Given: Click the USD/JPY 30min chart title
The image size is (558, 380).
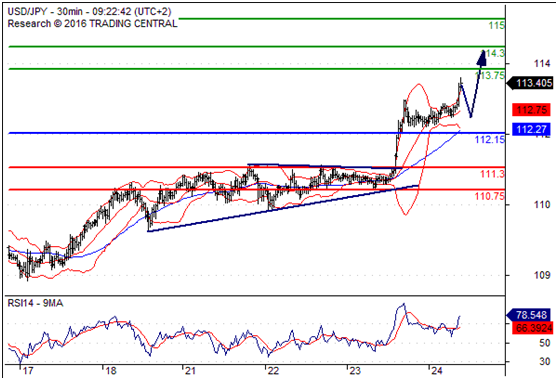Looking at the screenshot, I should point(89,11).
